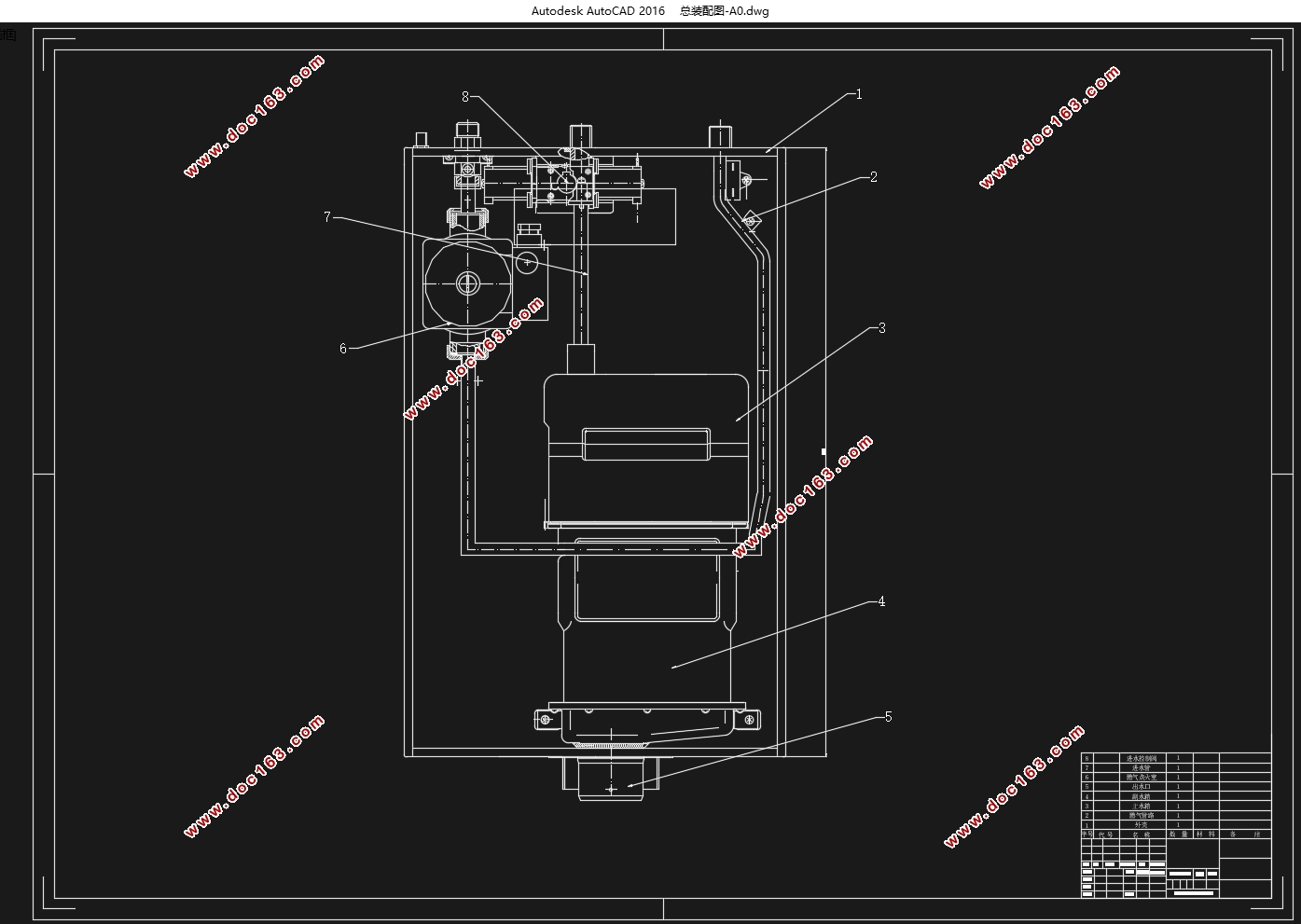Viewport: 1301px width, 924px height.
Task: Click the 名称 header in parts list
Action: click(1142, 834)
